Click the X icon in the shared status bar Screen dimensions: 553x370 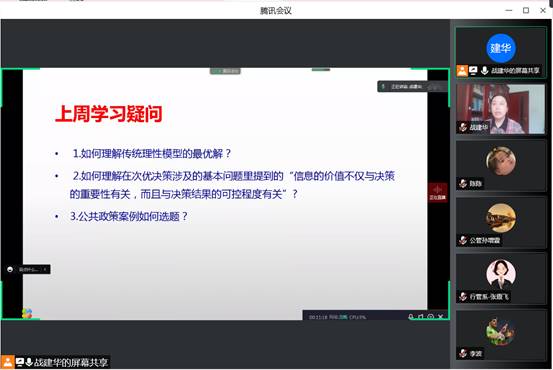[440, 317]
